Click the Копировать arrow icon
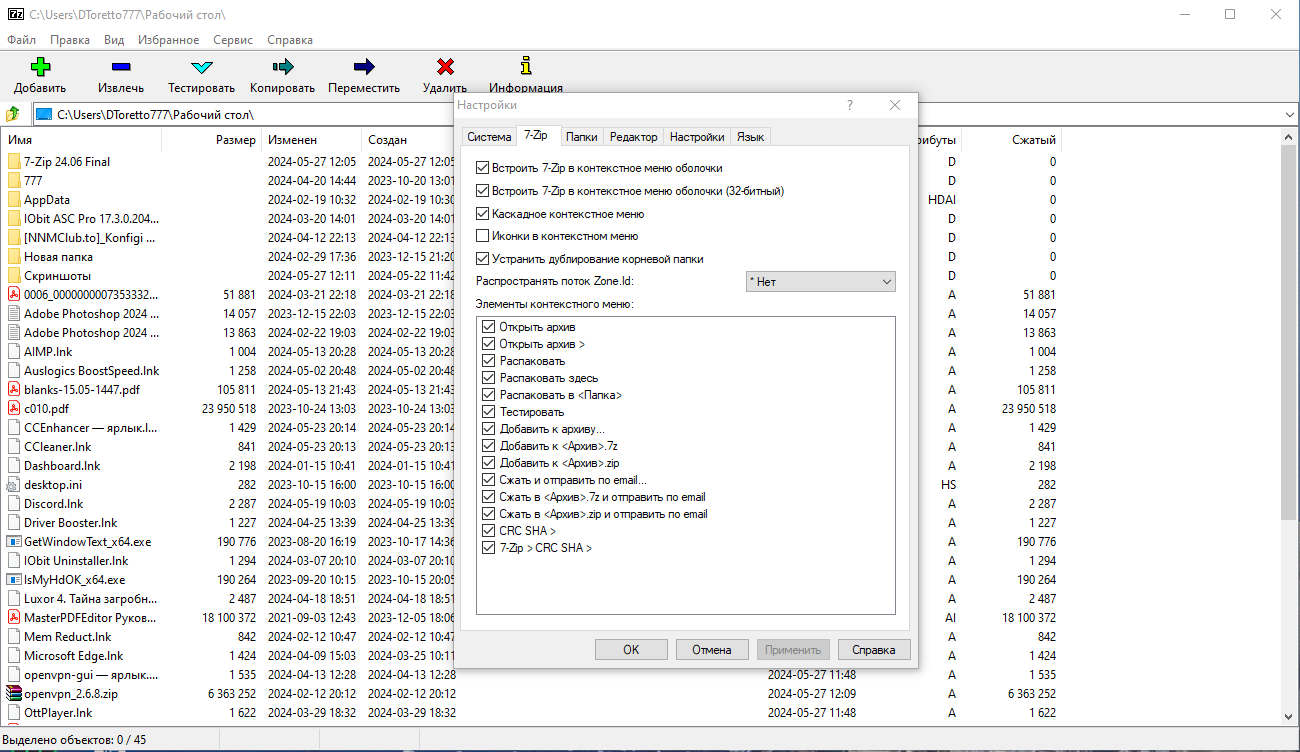Image resolution: width=1300 pixels, height=752 pixels. [x=282, y=67]
